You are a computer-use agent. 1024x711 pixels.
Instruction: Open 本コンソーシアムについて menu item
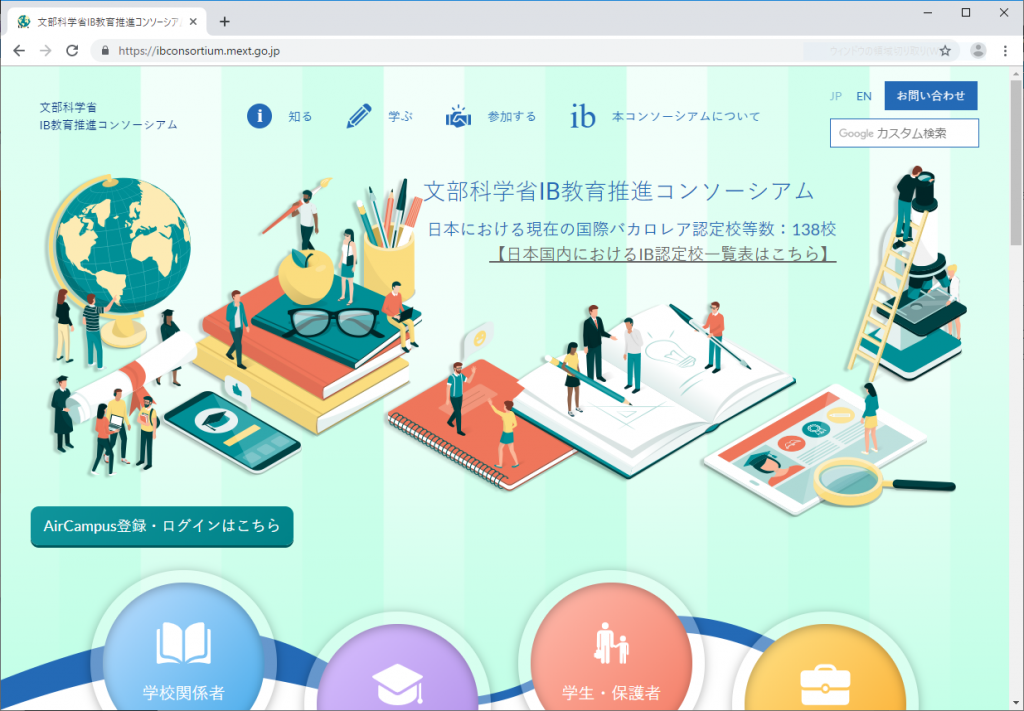pos(686,117)
